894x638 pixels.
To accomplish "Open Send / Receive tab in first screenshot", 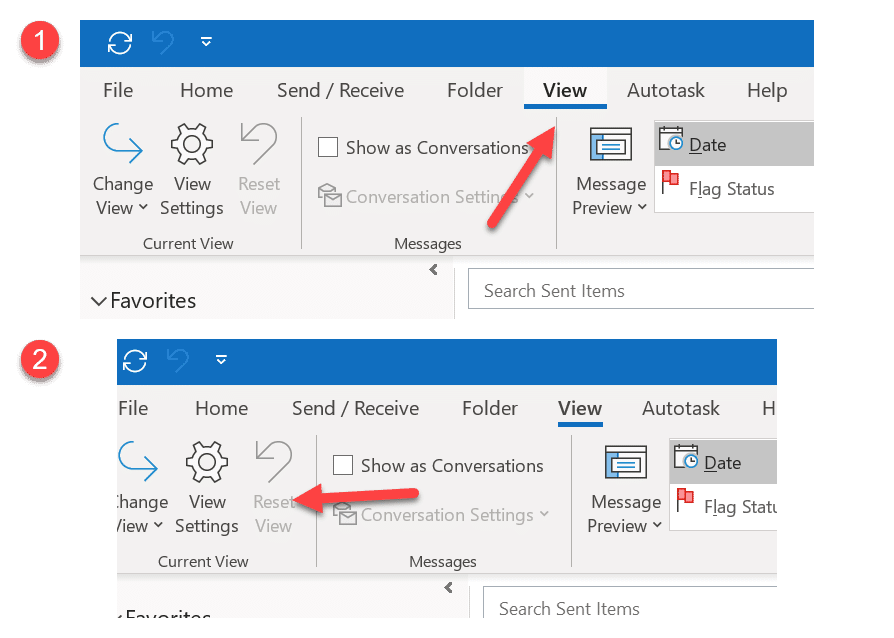I will tap(340, 90).
